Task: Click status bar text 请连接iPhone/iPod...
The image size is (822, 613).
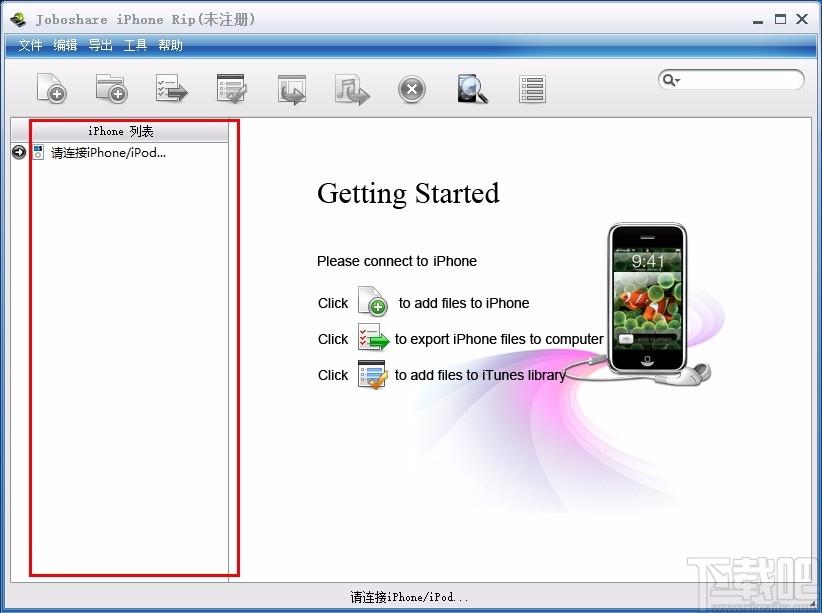Action: (x=409, y=597)
